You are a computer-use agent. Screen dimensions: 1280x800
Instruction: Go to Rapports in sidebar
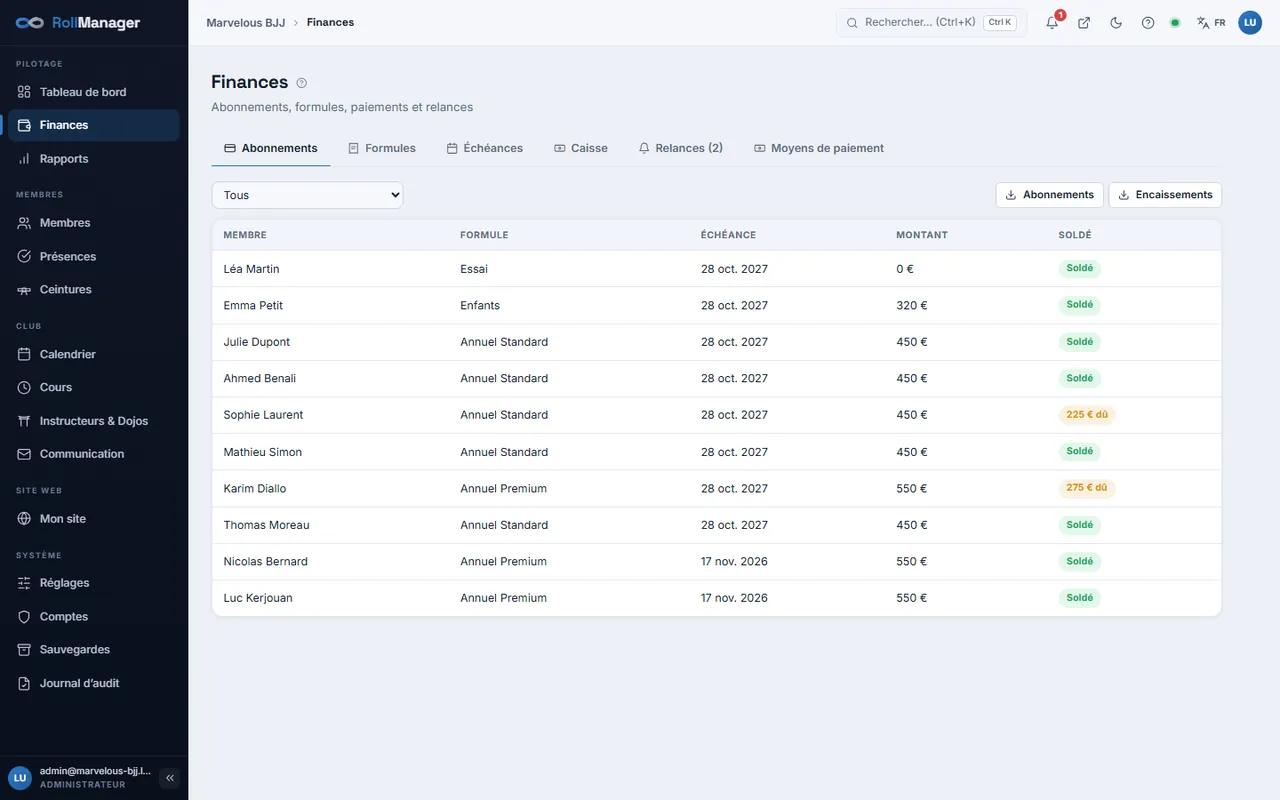[x=94, y=159]
